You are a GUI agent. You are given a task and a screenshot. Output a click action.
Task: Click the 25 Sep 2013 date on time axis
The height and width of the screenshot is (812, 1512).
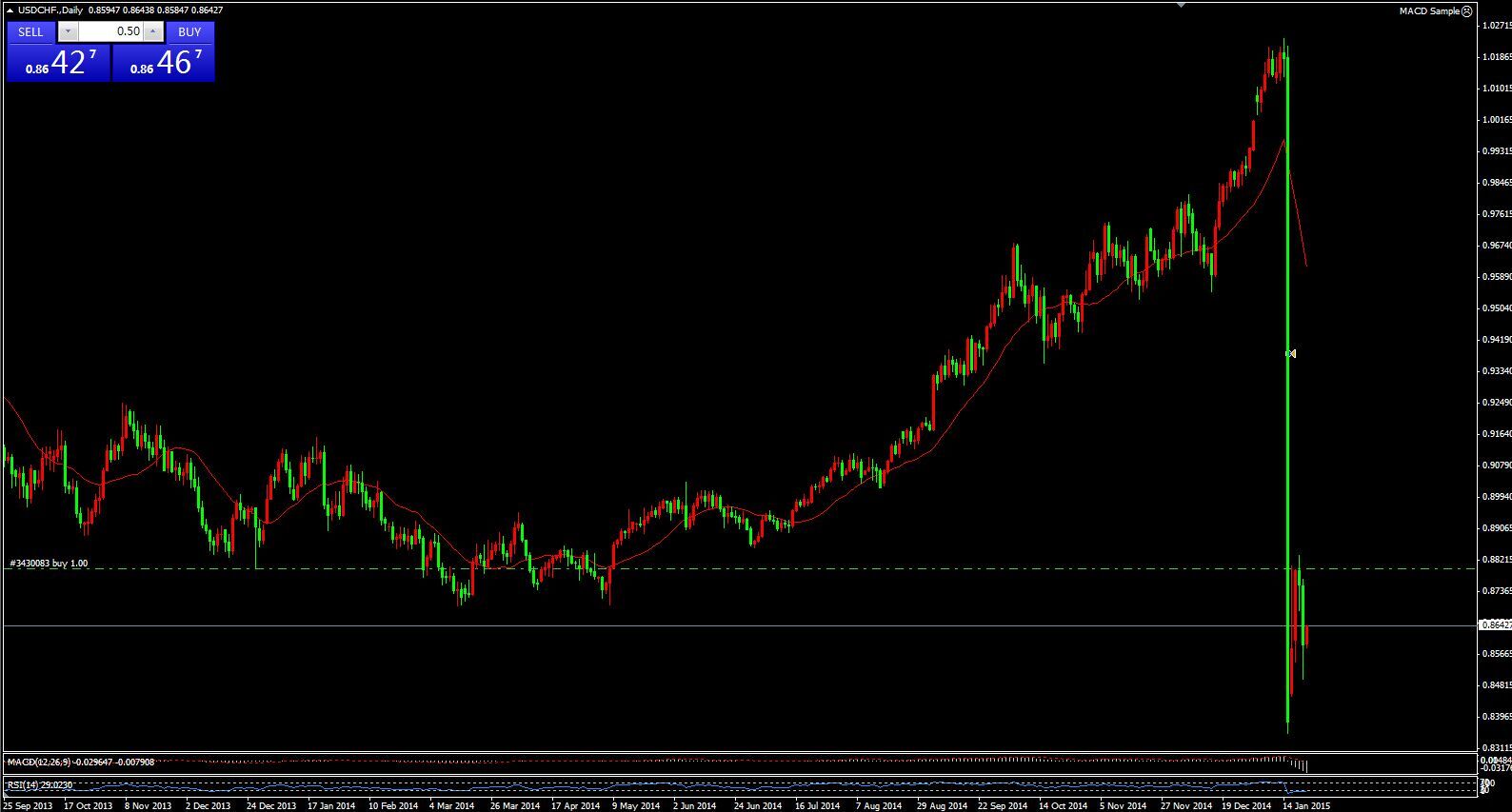[28, 805]
